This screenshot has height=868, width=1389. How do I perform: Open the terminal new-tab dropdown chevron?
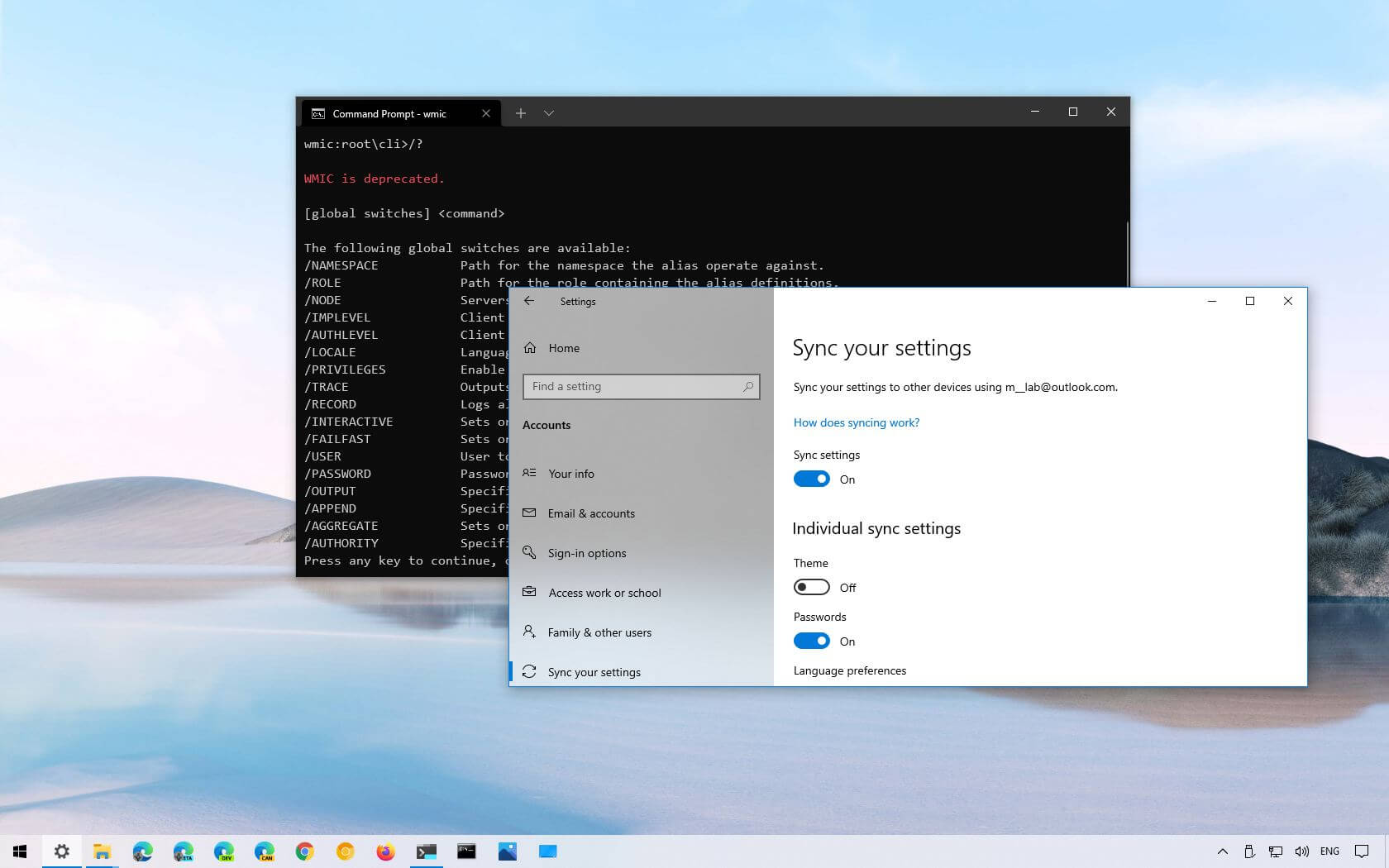point(549,113)
